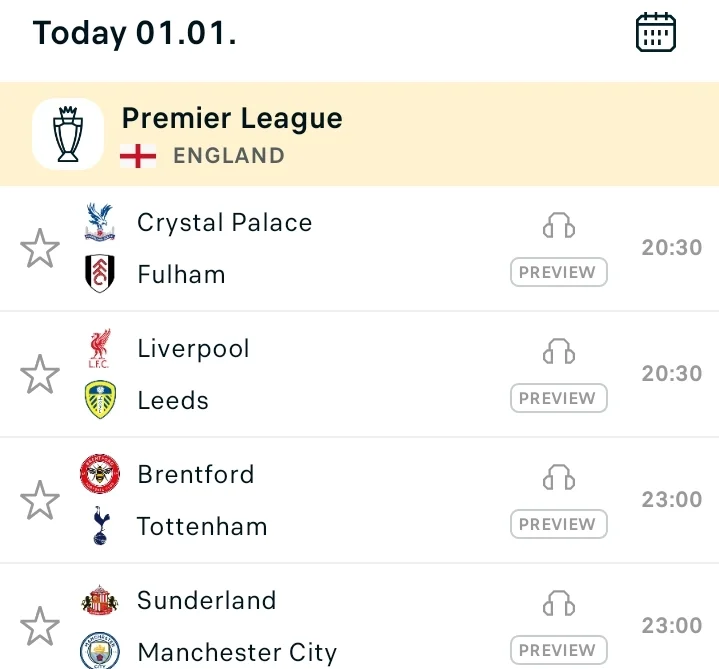
Task: Favorite the Crystal Palace vs Fulham match
Action: pyautogui.click(x=40, y=248)
